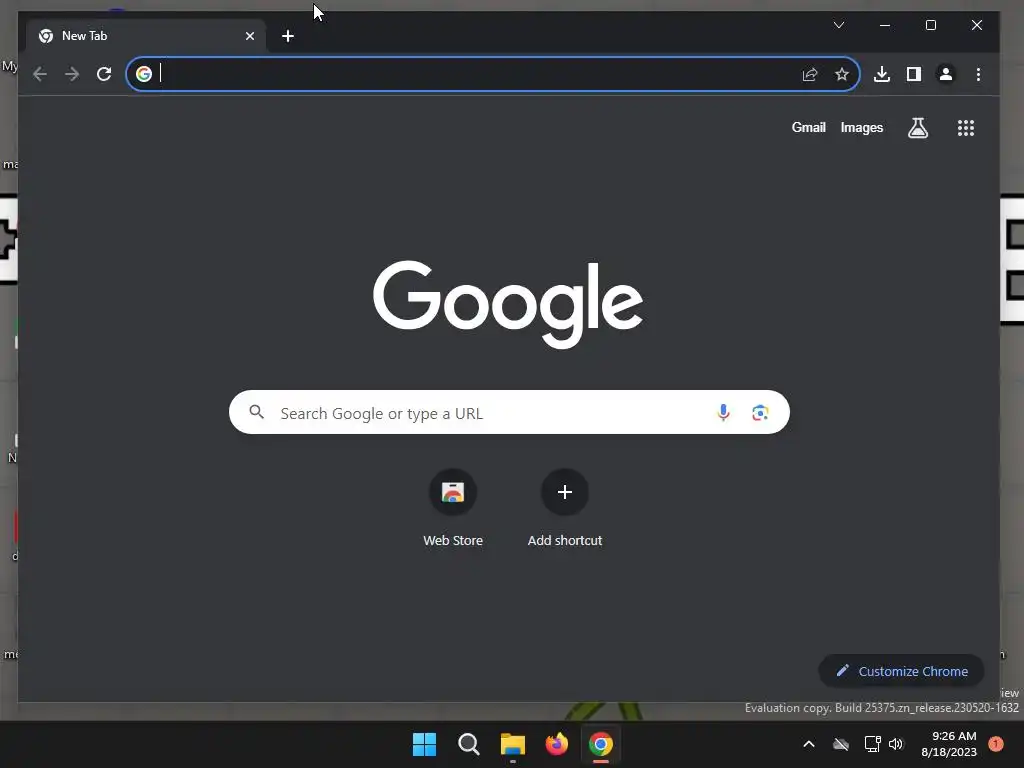Reload the page with the refresh icon
Viewport: 1024px width, 768px height.
[x=104, y=74]
